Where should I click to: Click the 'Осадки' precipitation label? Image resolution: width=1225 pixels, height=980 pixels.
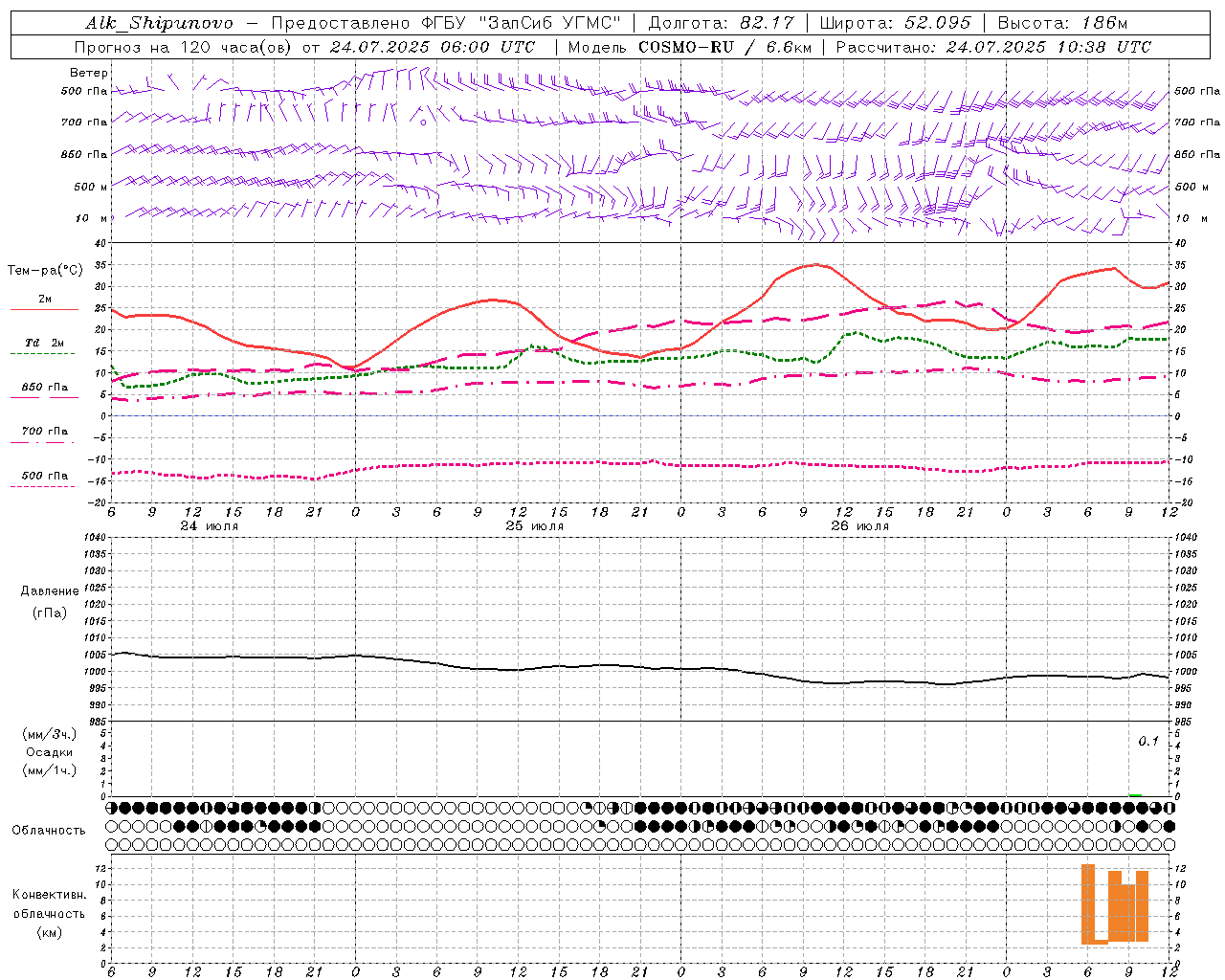pyautogui.click(x=50, y=752)
